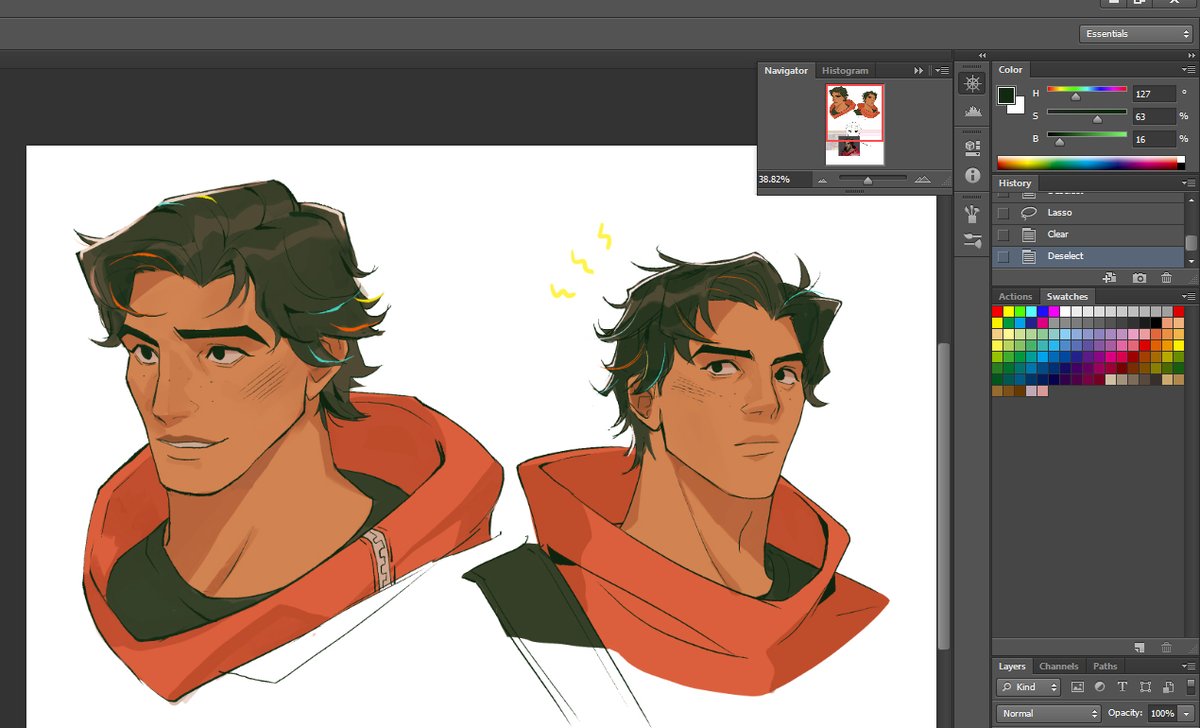The height and width of the screenshot is (728, 1200).
Task: Toggle filter for pixel layers
Action: tap(1077, 687)
